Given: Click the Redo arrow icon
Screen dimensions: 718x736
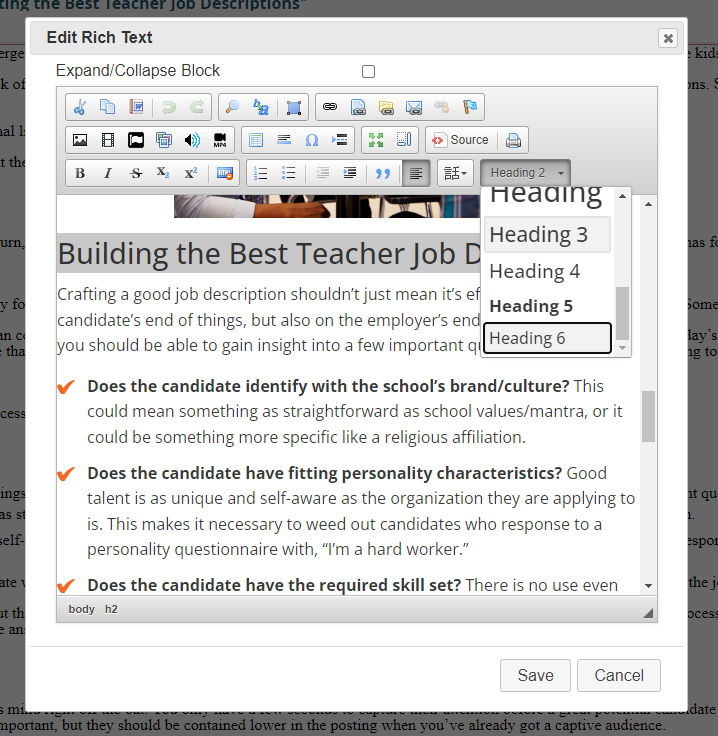Looking at the screenshot, I should click(x=197, y=107).
